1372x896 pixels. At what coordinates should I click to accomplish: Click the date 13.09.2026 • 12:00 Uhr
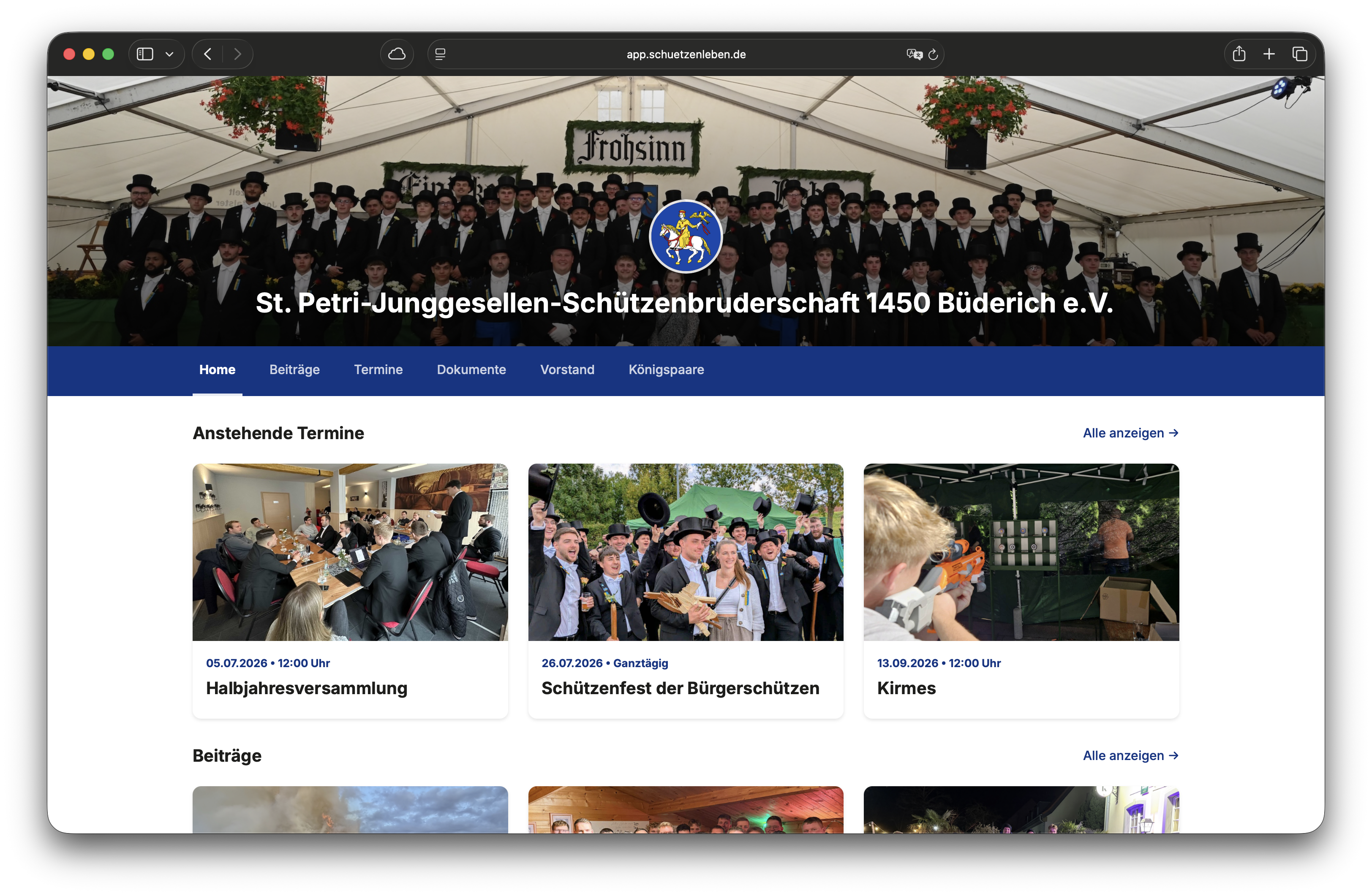coord(939,663)
